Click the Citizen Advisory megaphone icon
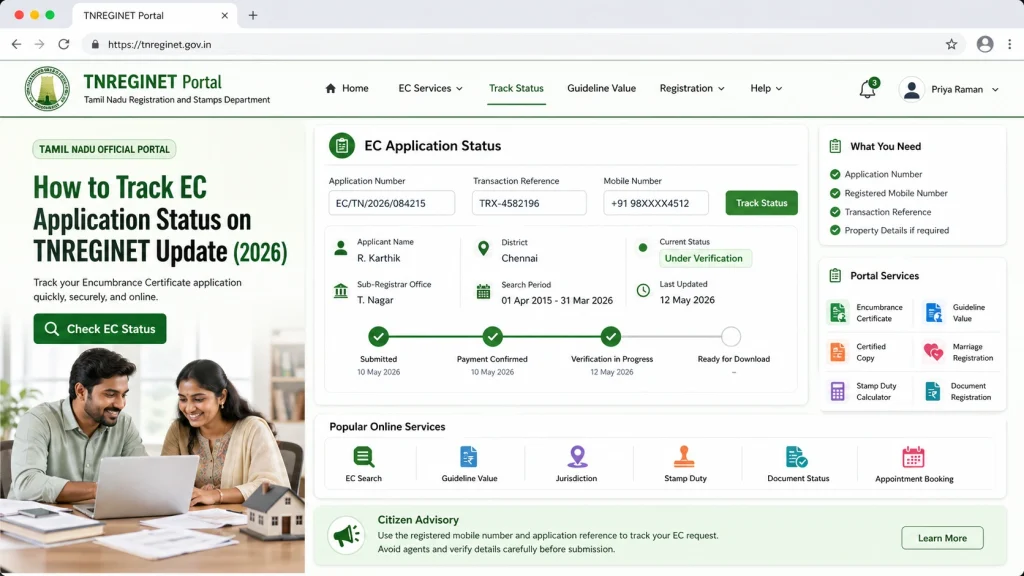1024x576 pixels. click(346, 536)
